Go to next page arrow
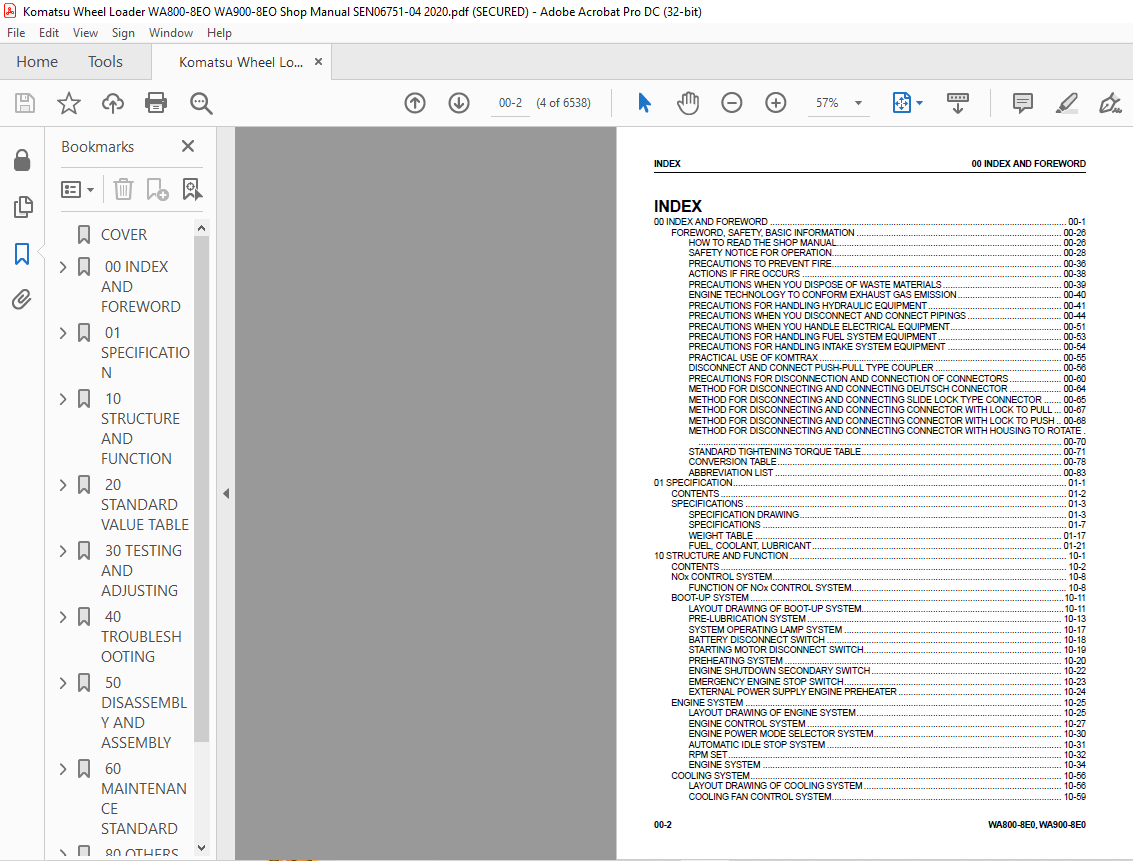This screenshot has height=861, width=1133. [459, 103]
